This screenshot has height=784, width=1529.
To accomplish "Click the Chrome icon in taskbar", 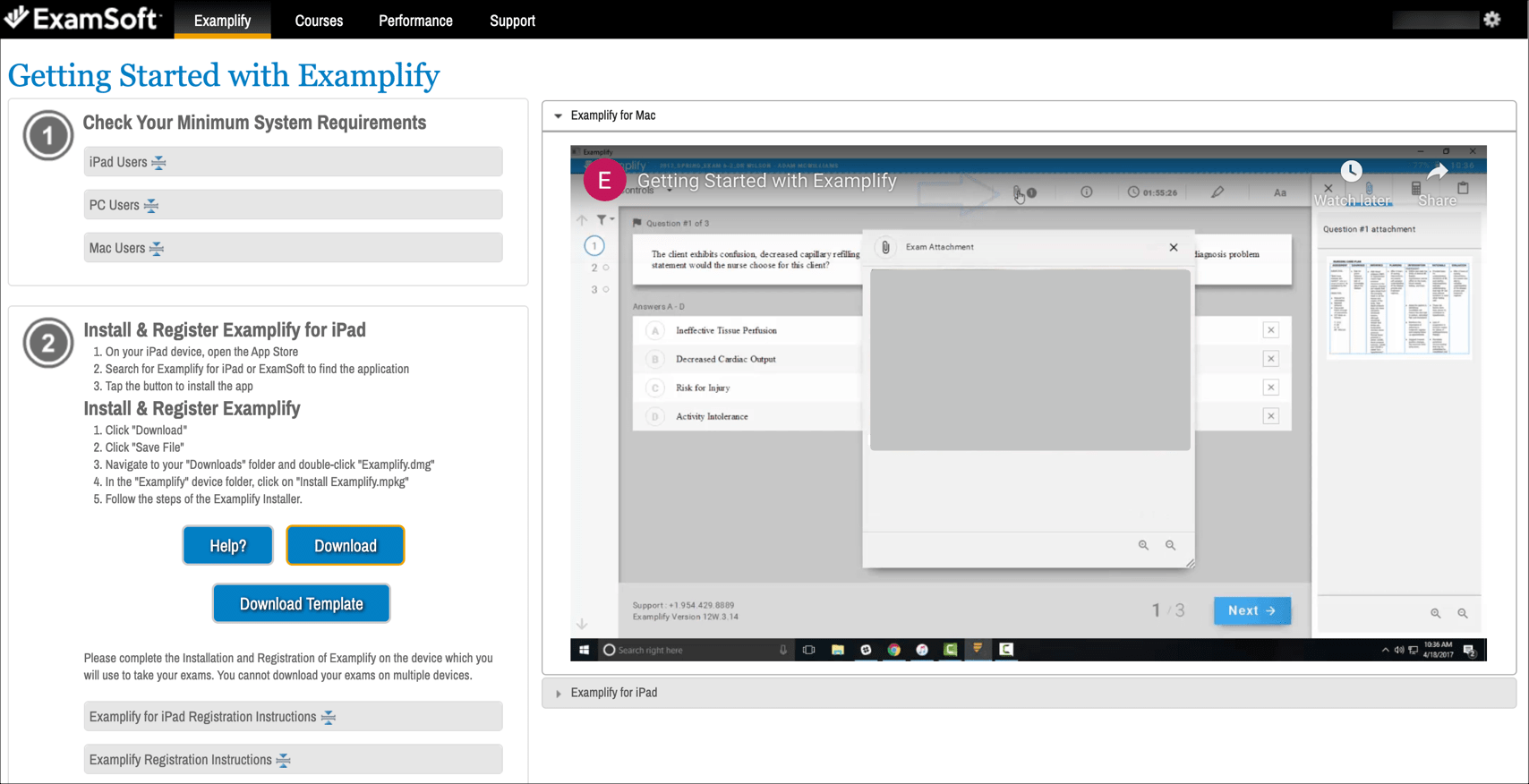I will pos(893,650).
